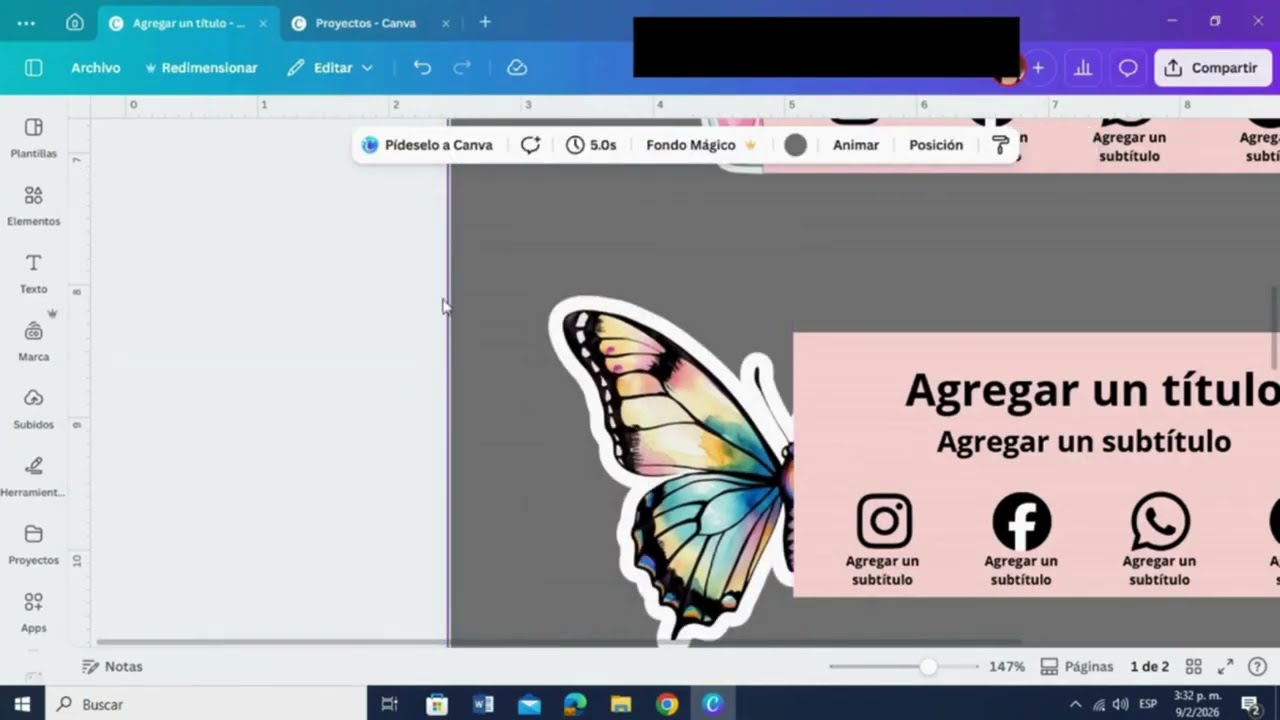Add a collaborator with plus icon

(1038, 67)
